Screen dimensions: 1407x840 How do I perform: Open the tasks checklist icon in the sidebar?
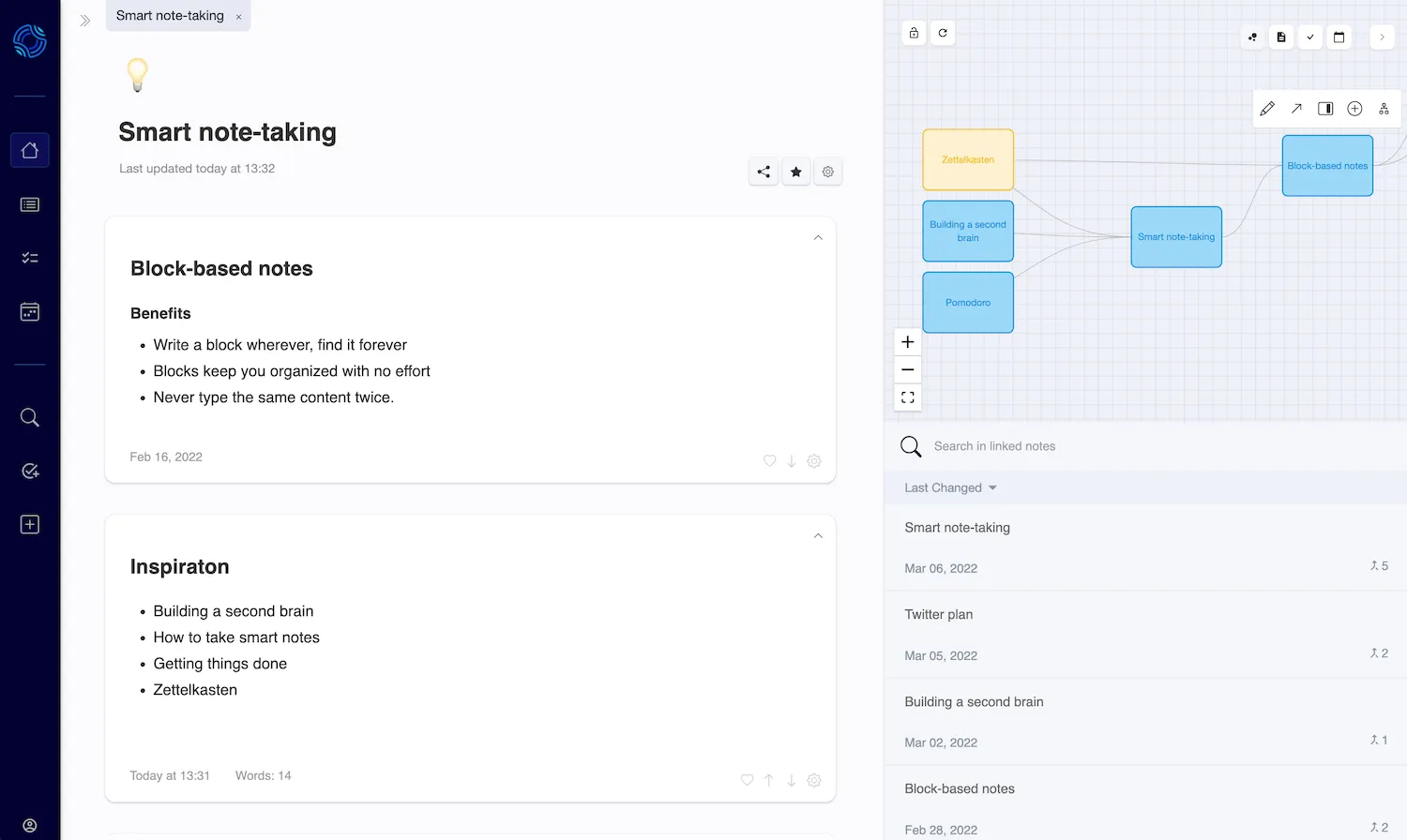[29, 258]
